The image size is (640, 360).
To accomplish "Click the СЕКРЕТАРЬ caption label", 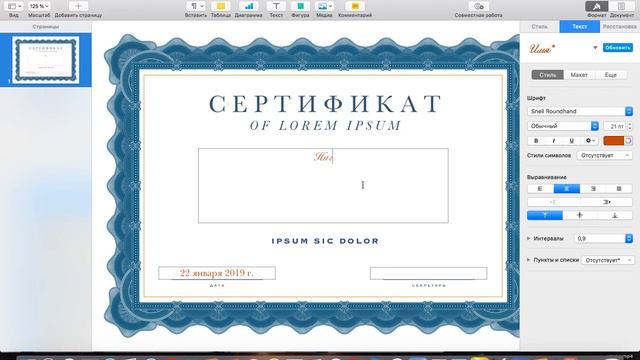I will [x=429, y=286].
